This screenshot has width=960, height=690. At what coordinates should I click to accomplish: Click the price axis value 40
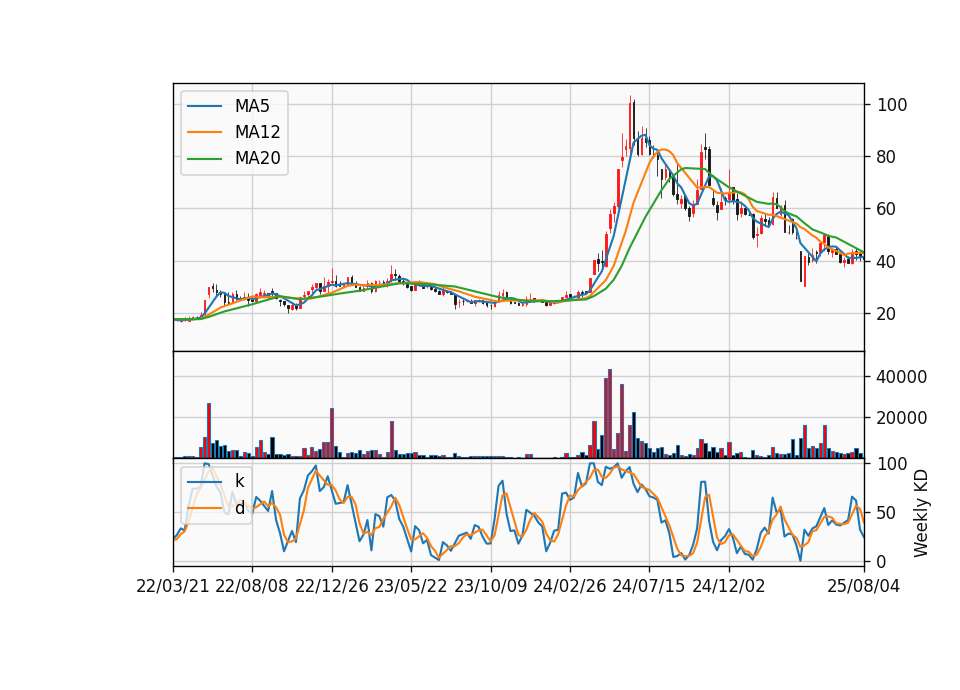pos(887,261)
